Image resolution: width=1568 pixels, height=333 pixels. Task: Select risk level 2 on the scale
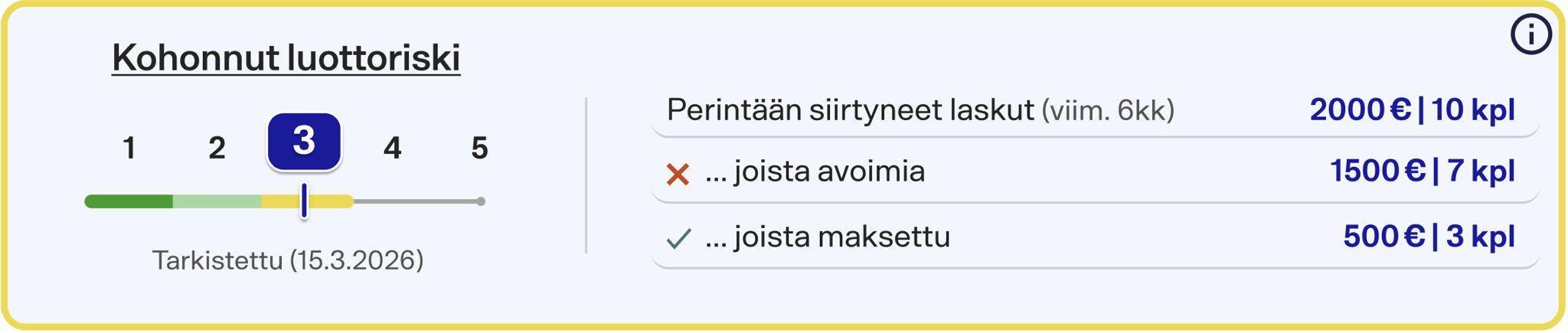[217, 148]
